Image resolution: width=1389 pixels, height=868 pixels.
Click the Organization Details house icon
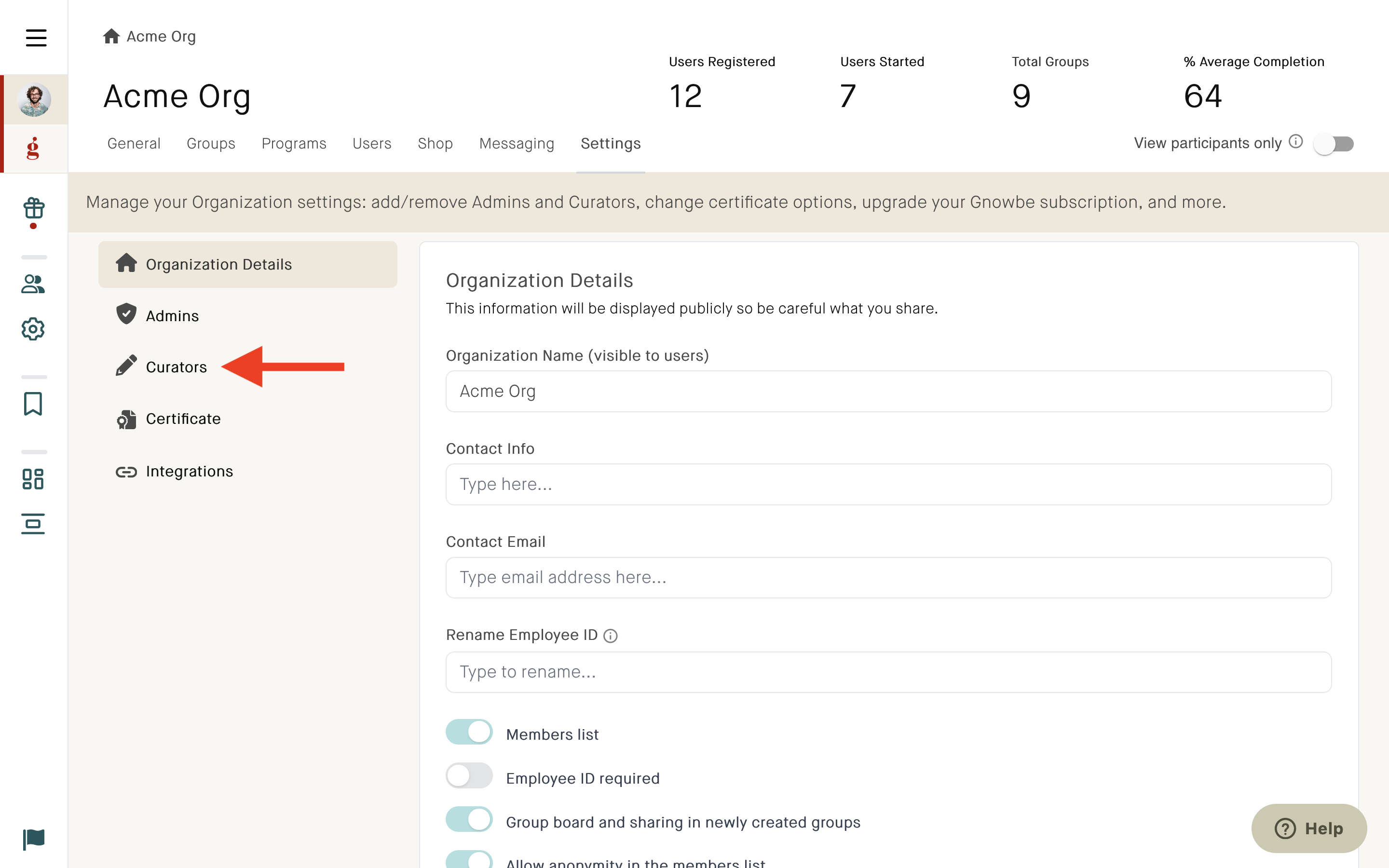pyautogui.click(x=126, y=262)
